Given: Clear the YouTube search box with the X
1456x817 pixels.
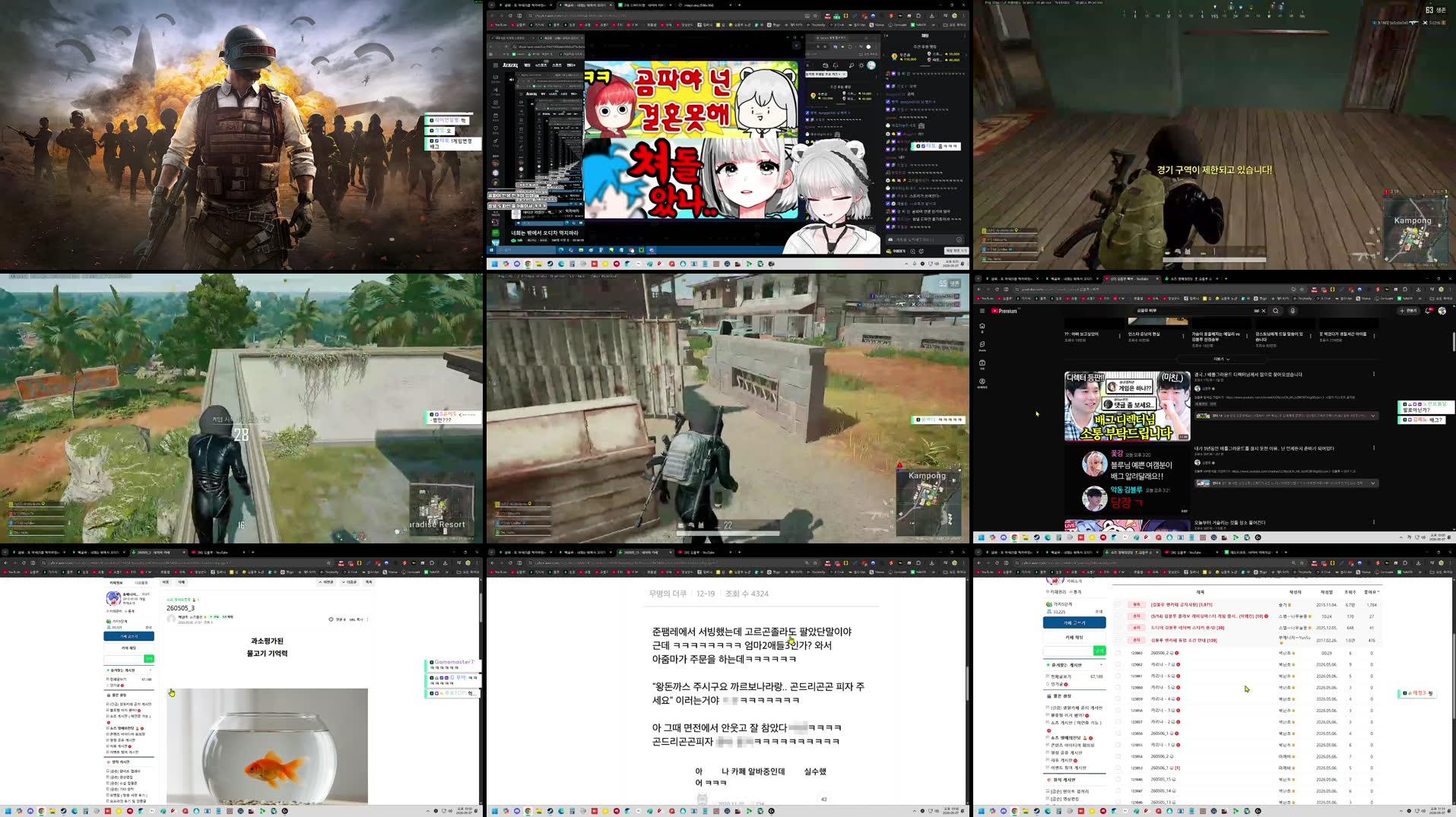Looking at the screenshot, I should [x=1264, y=311].
